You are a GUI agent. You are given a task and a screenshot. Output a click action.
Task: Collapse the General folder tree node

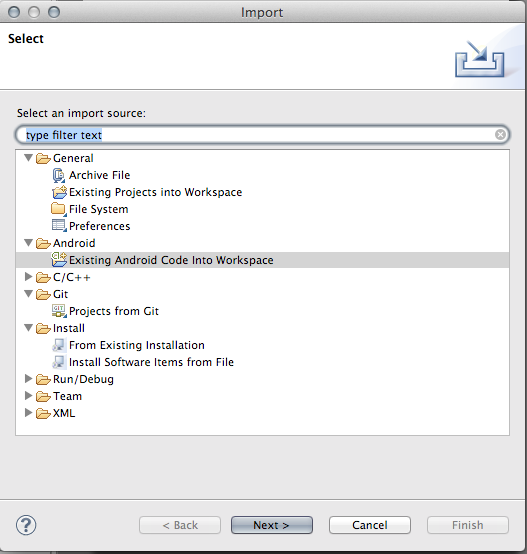tap(29, 158)
